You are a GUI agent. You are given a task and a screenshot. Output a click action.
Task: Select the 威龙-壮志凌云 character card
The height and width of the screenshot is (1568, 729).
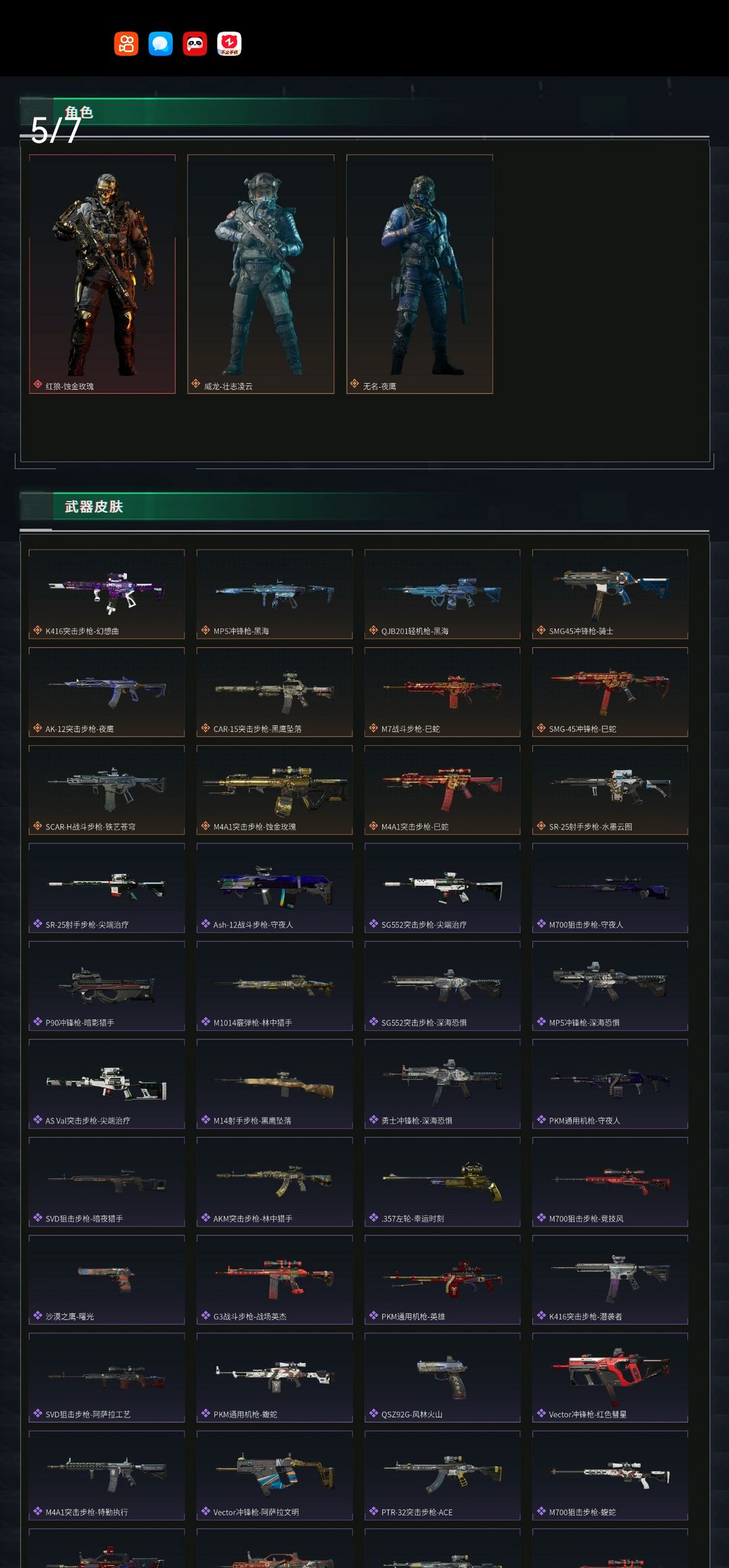[261, 274]
